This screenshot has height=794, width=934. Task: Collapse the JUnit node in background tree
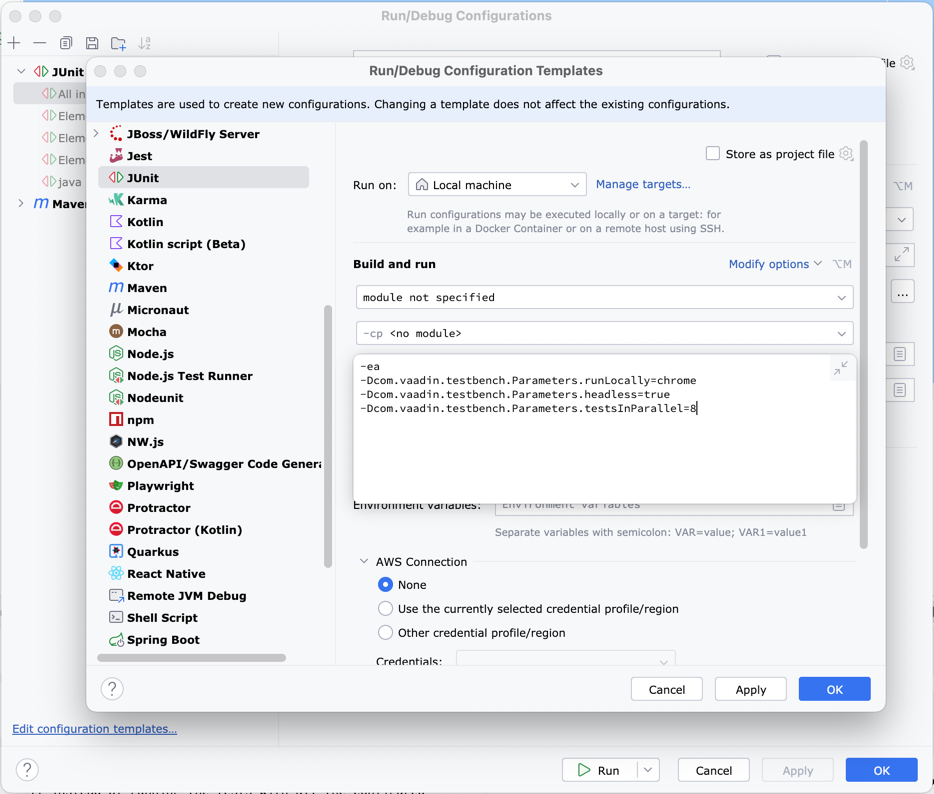click(x=21, y=71)
